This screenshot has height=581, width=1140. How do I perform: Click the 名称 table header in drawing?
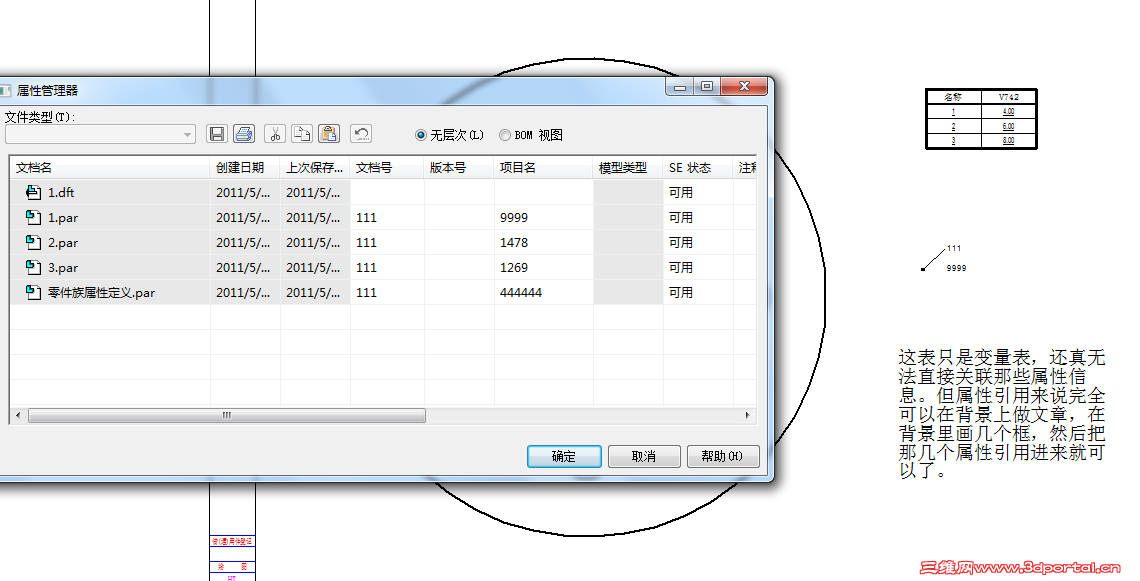coord(953,97)
